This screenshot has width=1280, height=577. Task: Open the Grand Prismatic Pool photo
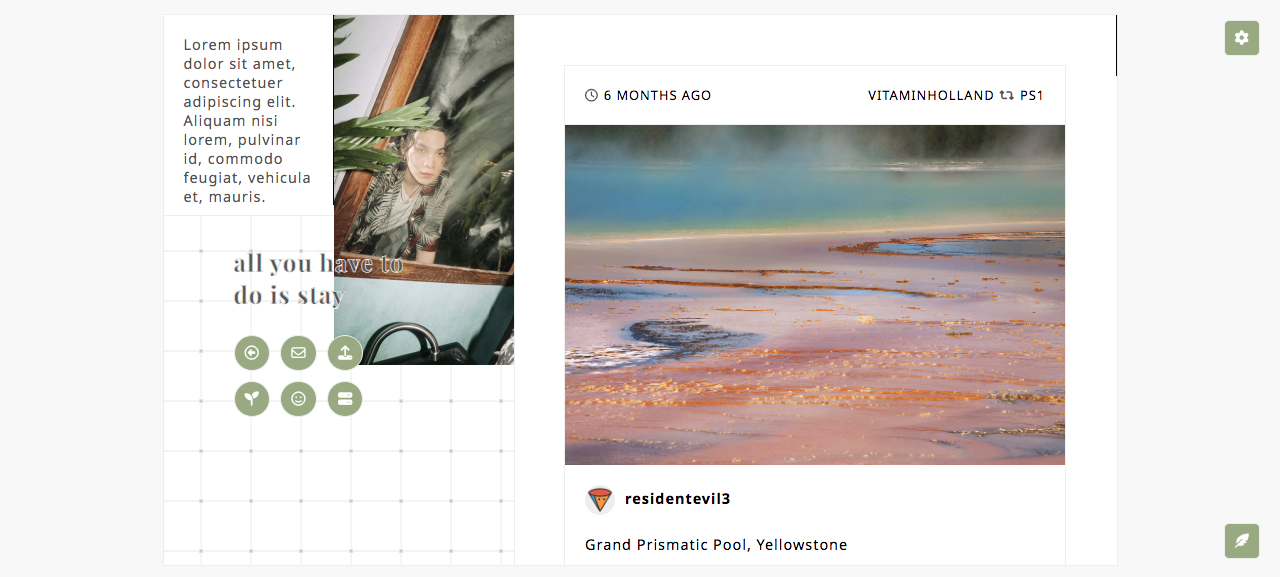pyautogui.click(x=815, y=295)
